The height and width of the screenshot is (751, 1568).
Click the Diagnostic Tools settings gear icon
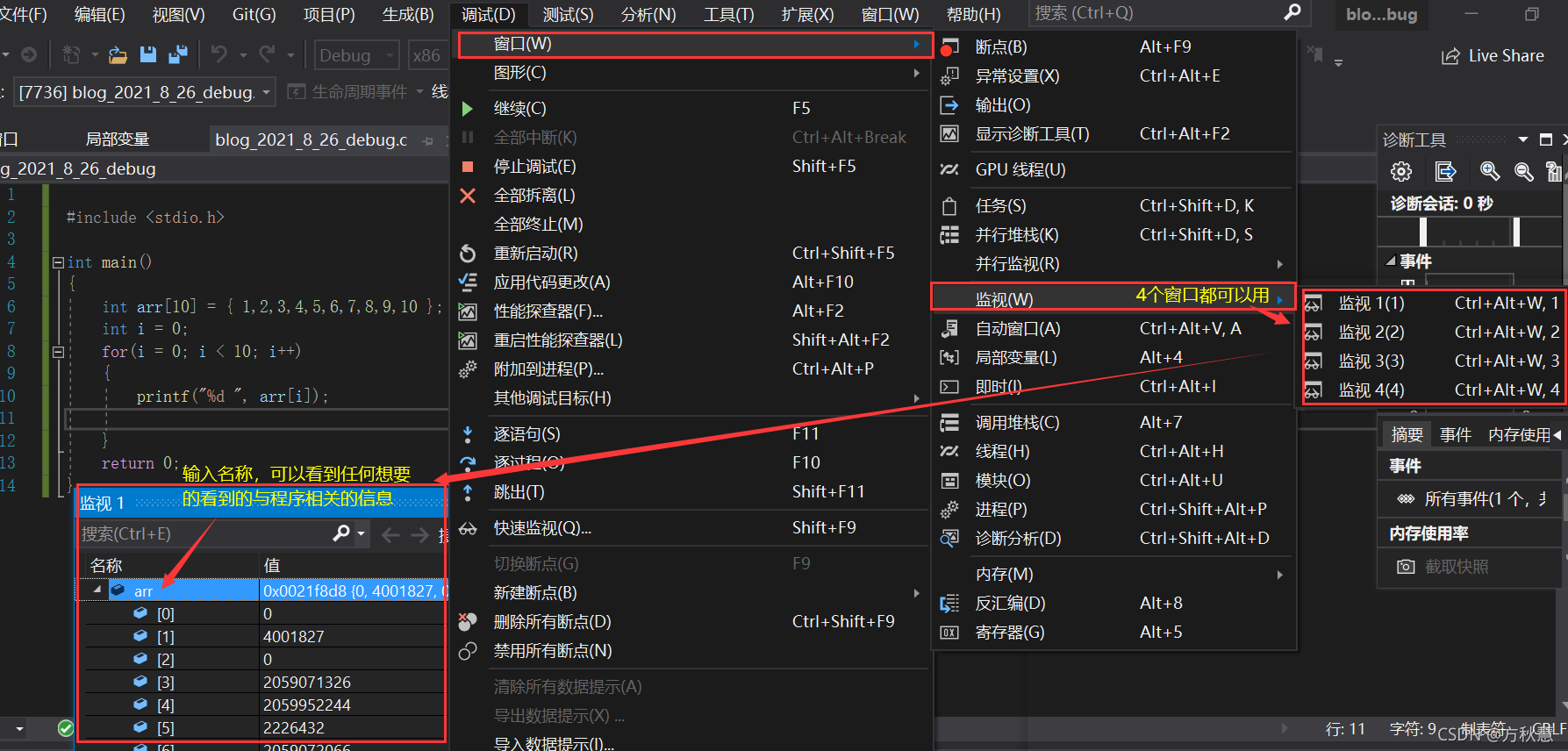pyautogui.click(x=1401, y=172)
